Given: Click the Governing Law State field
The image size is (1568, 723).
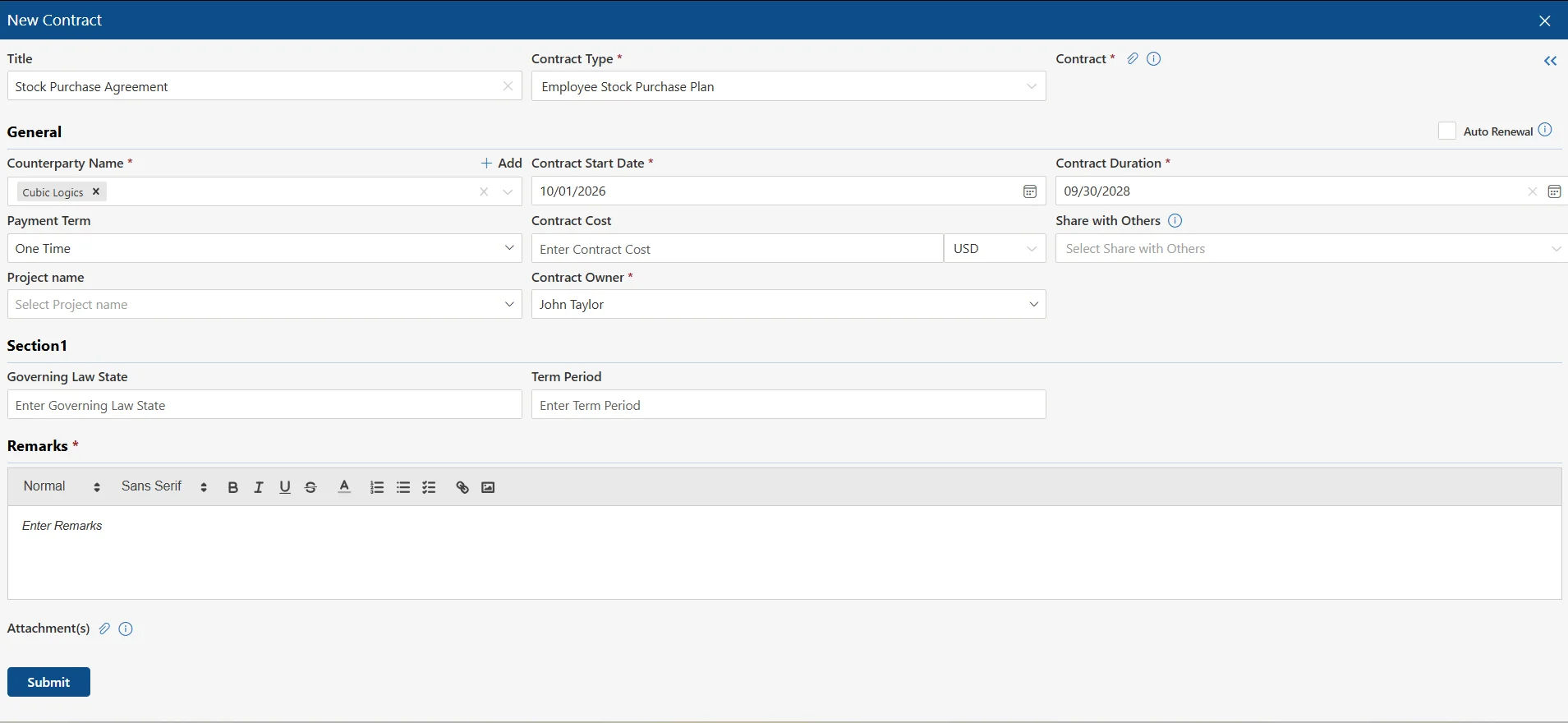Looking at the screenshot, I should [x=264, y=404].
